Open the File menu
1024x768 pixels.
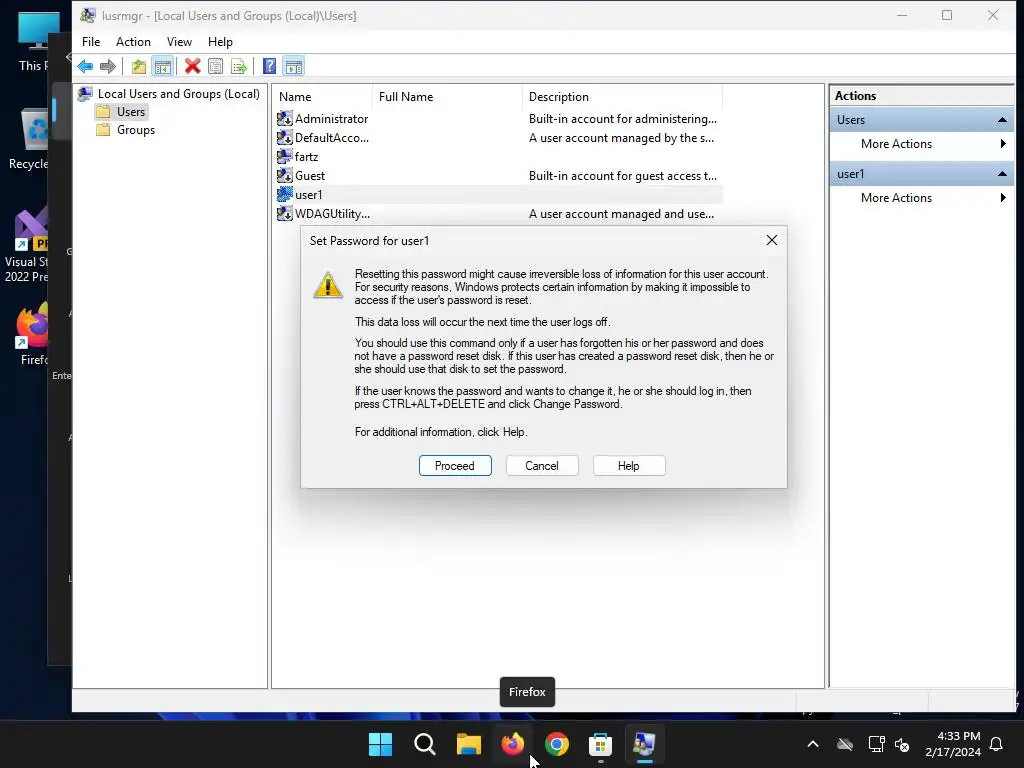(91, 42)
